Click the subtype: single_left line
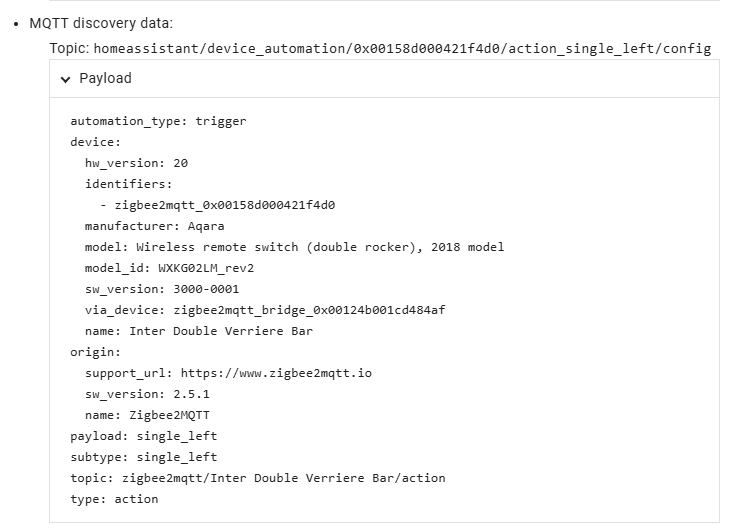 point(143,457)
